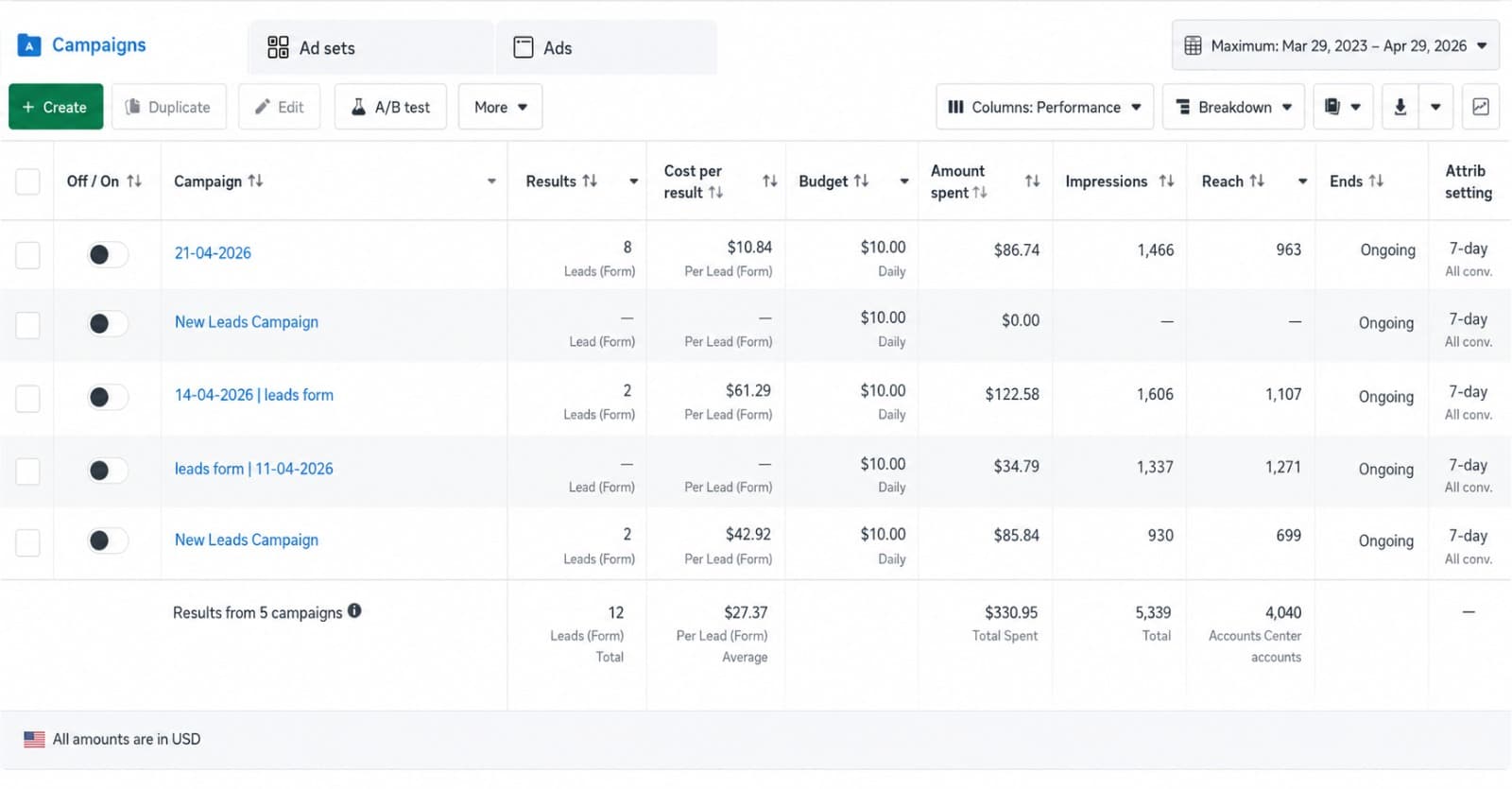1512x789 pixels.
Task: Click the chart view icon button
Action: [1481, 107]
